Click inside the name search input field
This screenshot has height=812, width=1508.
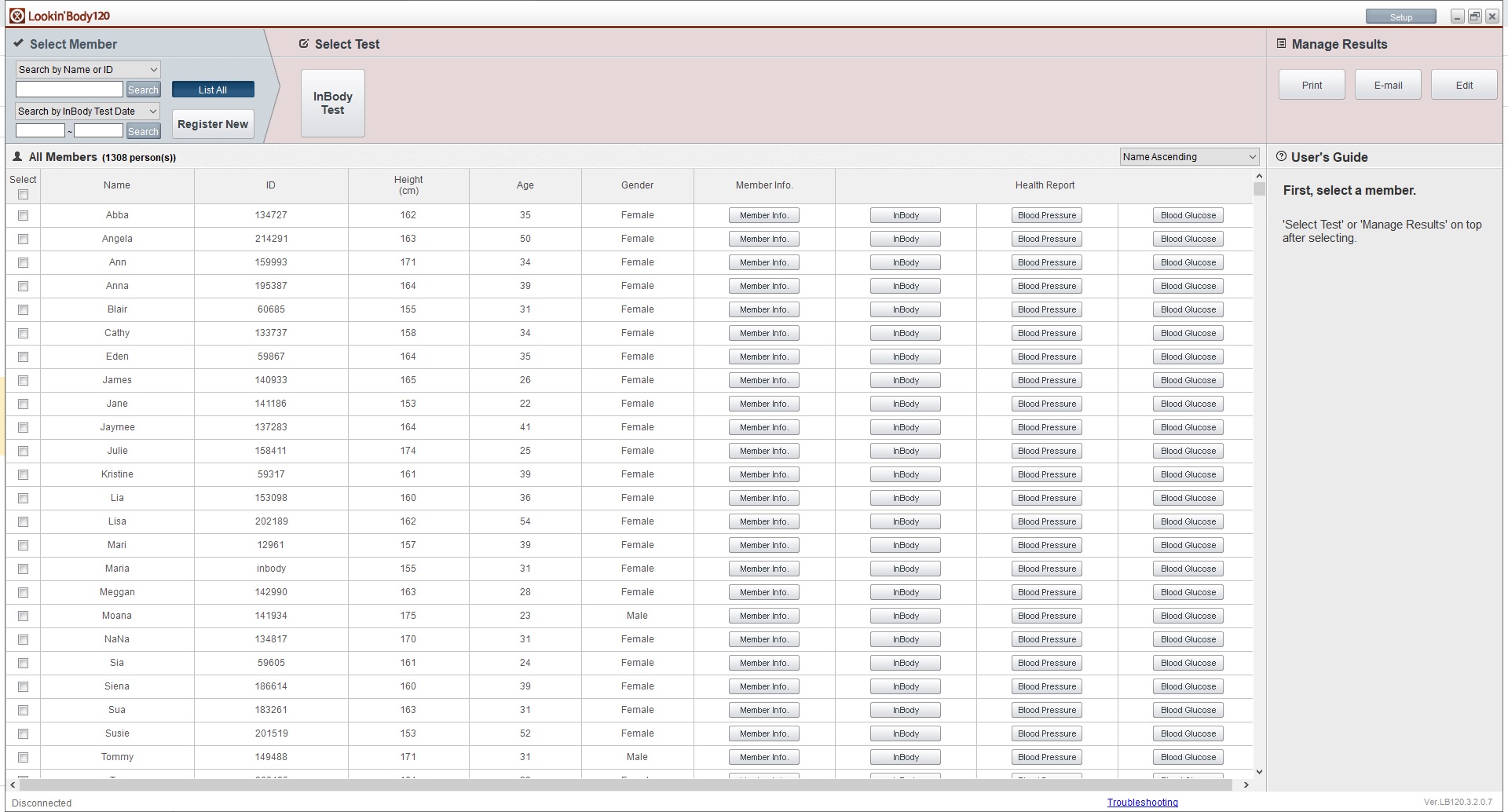(68, 89)
